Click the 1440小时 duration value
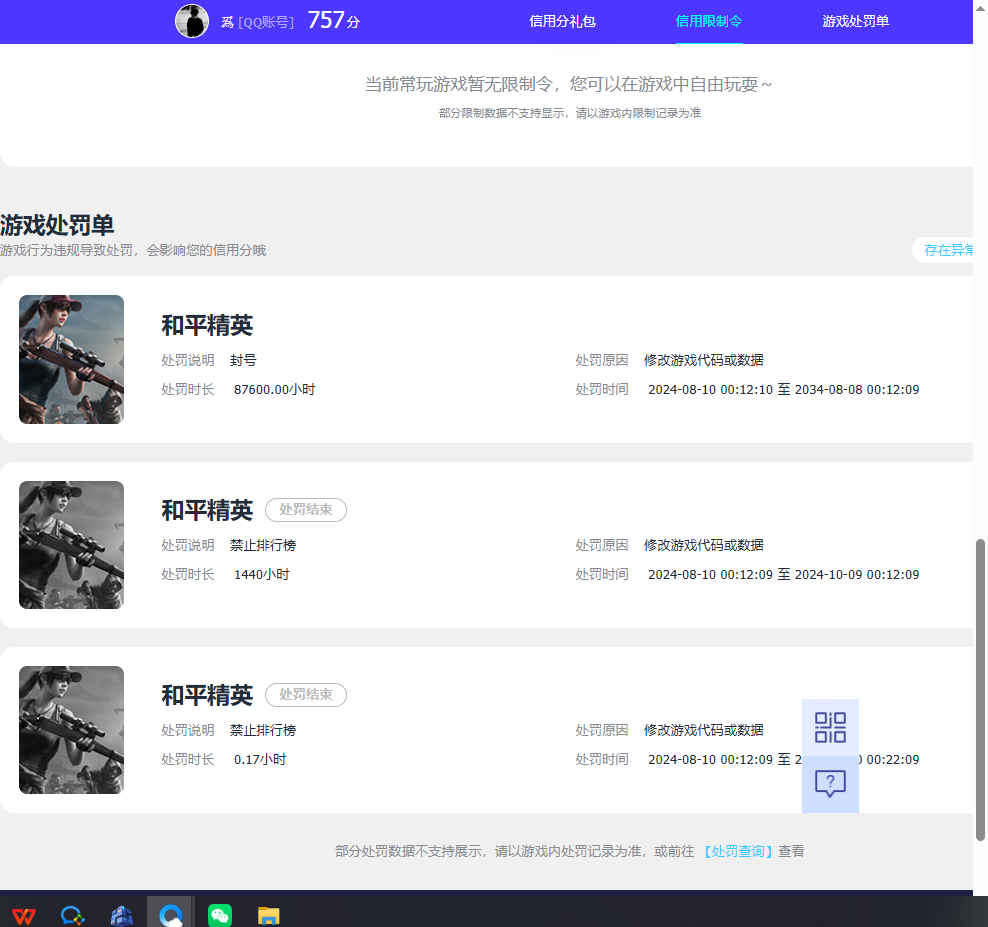This screenshot has width=988, height=927. 261,575
